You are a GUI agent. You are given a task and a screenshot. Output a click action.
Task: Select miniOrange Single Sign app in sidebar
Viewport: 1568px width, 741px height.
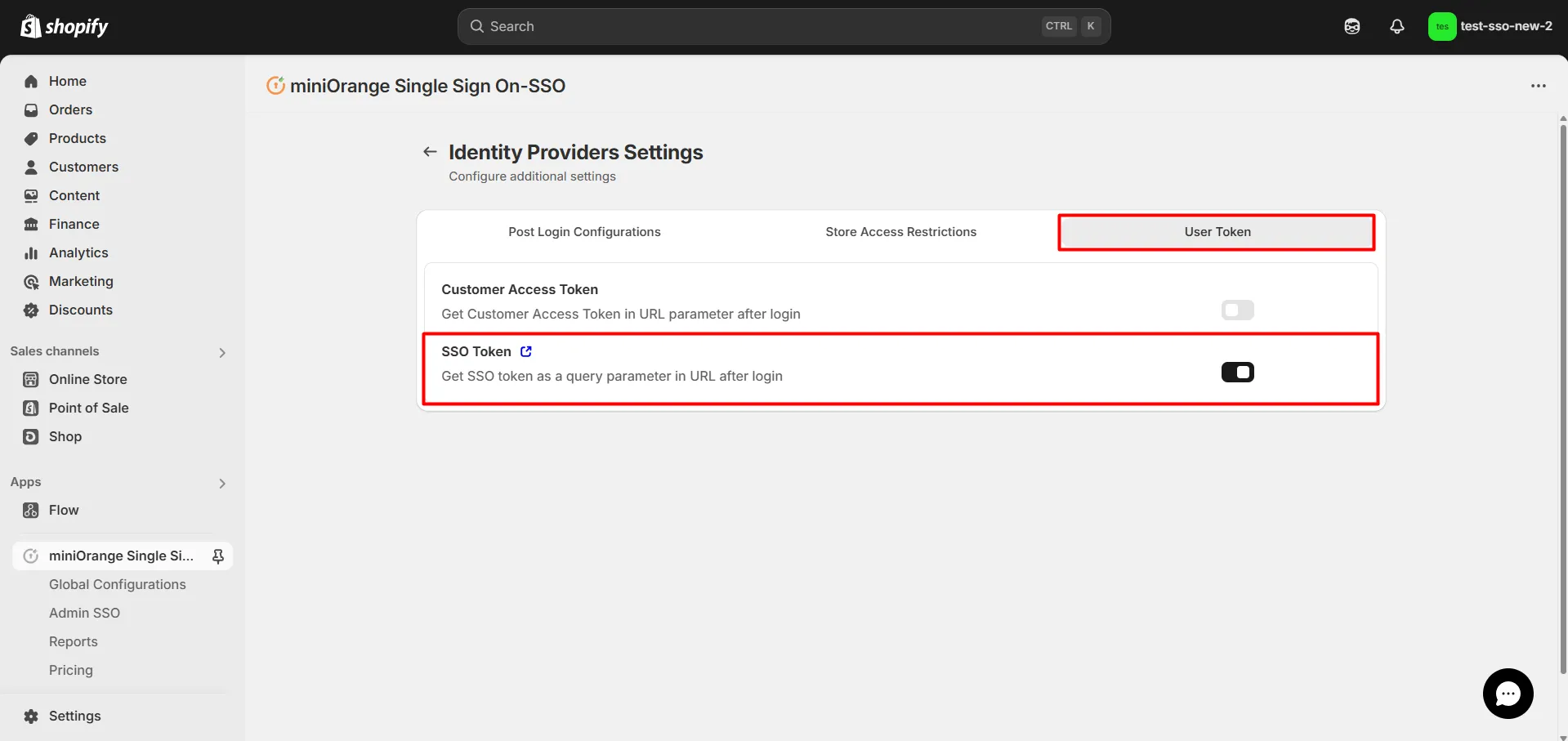click(121, 556)
